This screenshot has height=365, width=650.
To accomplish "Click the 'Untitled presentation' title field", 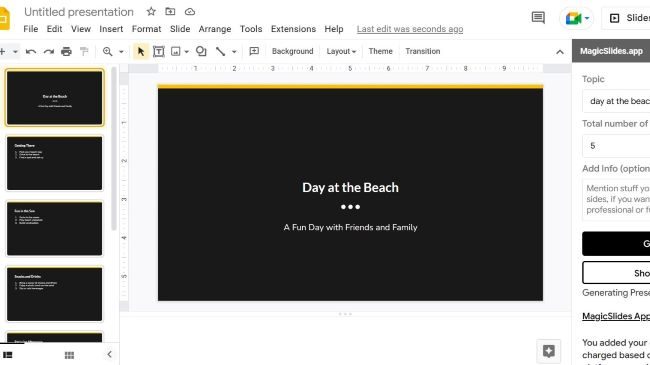I will coord(79,12).
